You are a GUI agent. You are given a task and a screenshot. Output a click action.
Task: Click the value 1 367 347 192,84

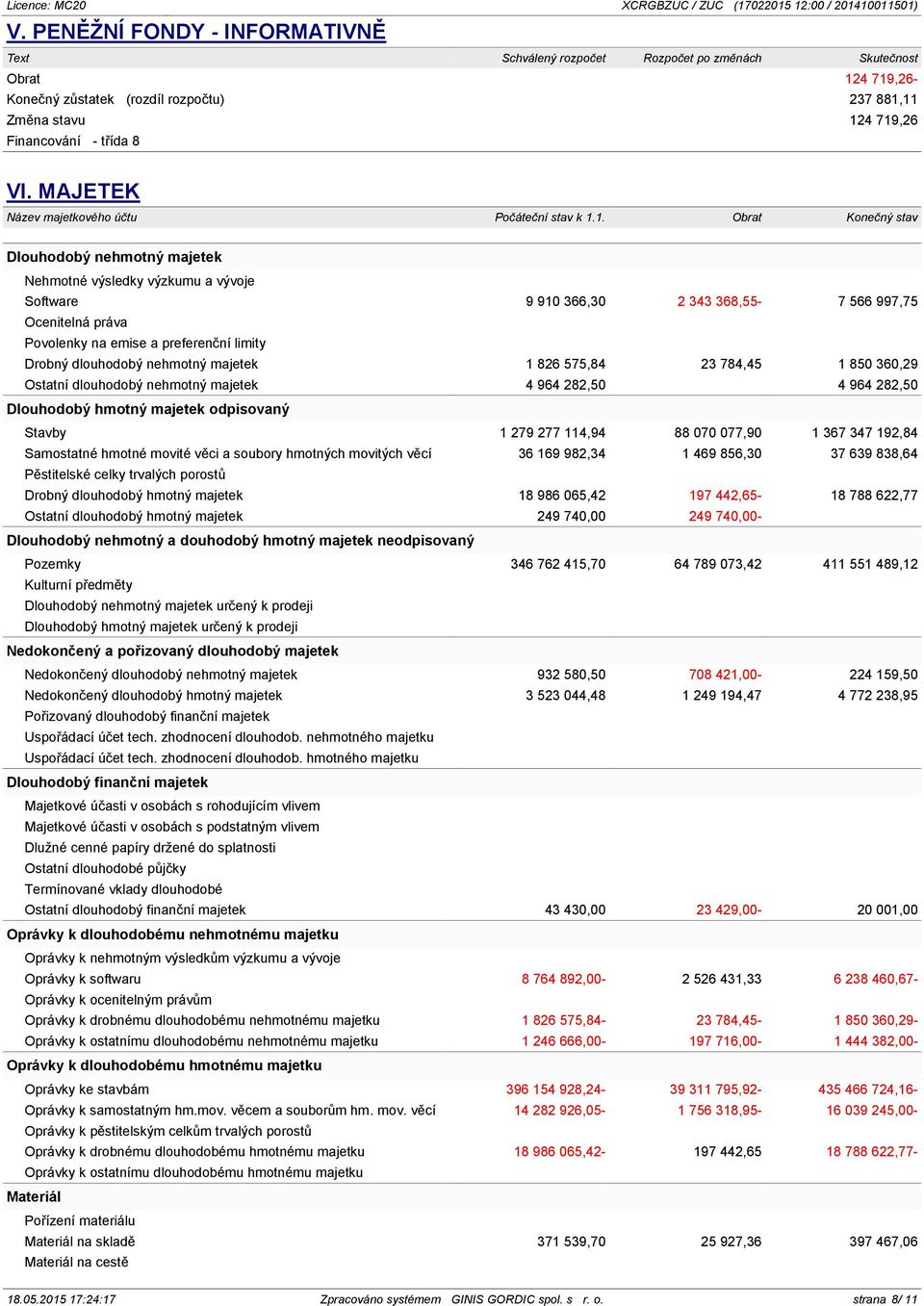point(864,433)
